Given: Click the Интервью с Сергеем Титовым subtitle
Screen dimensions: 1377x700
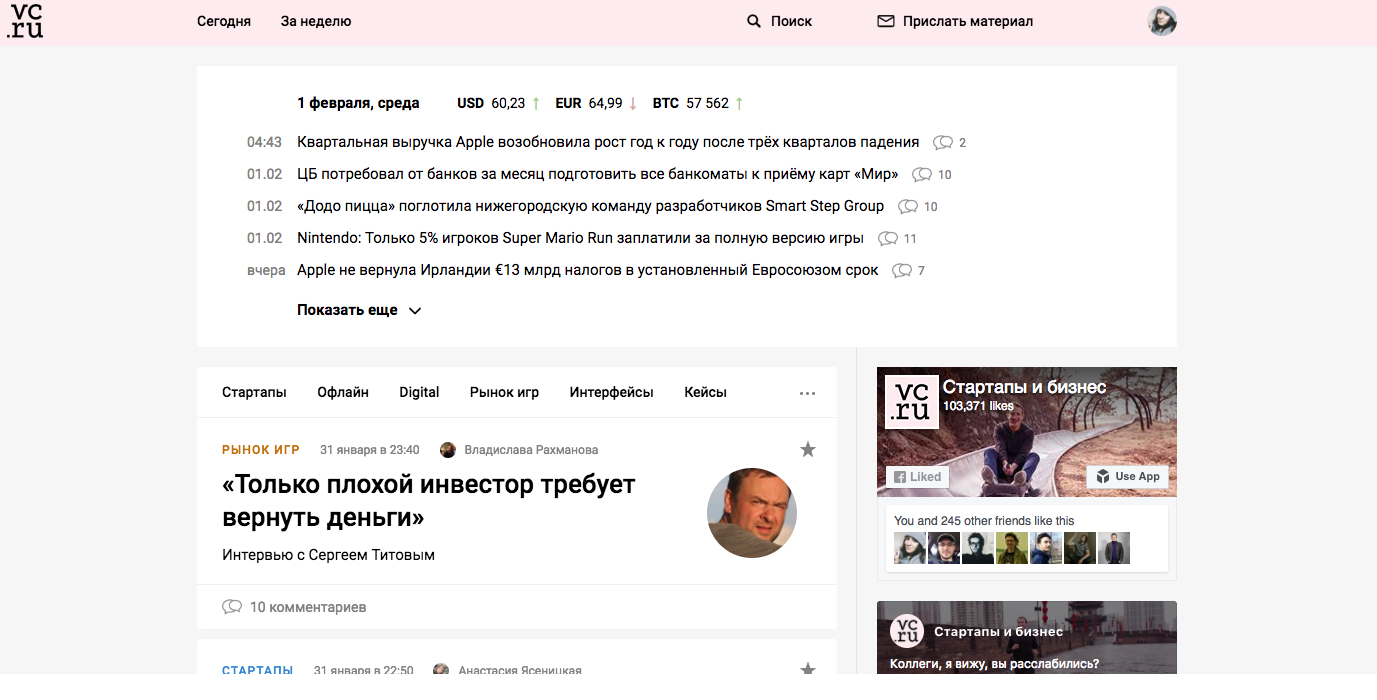Looking at the screenshot, I should [x=328, y=554].
